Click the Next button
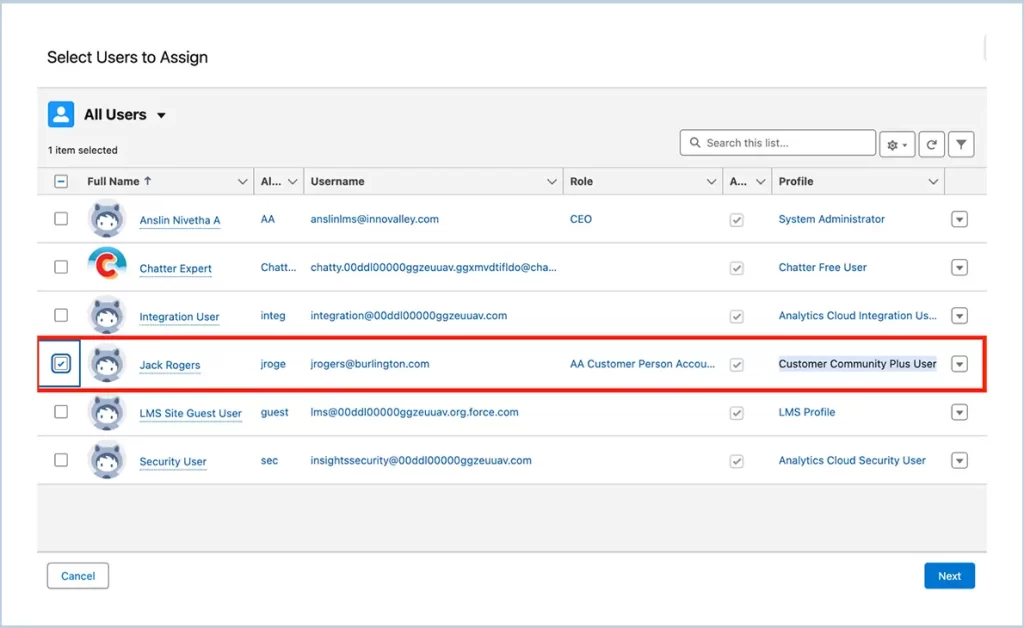This screenshot has height=628, width=1024. [x=950, y=576]
